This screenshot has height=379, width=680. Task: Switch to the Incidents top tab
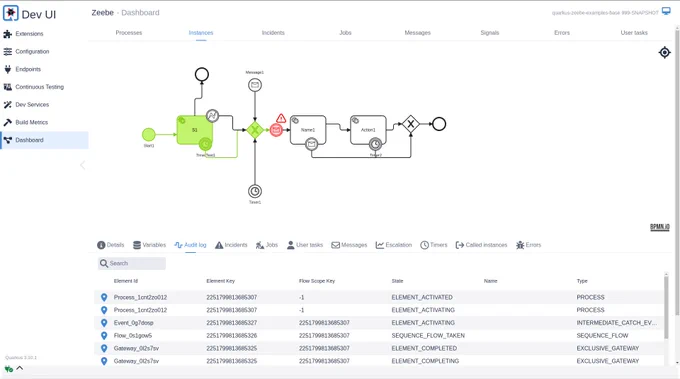(x=273, y=33)
